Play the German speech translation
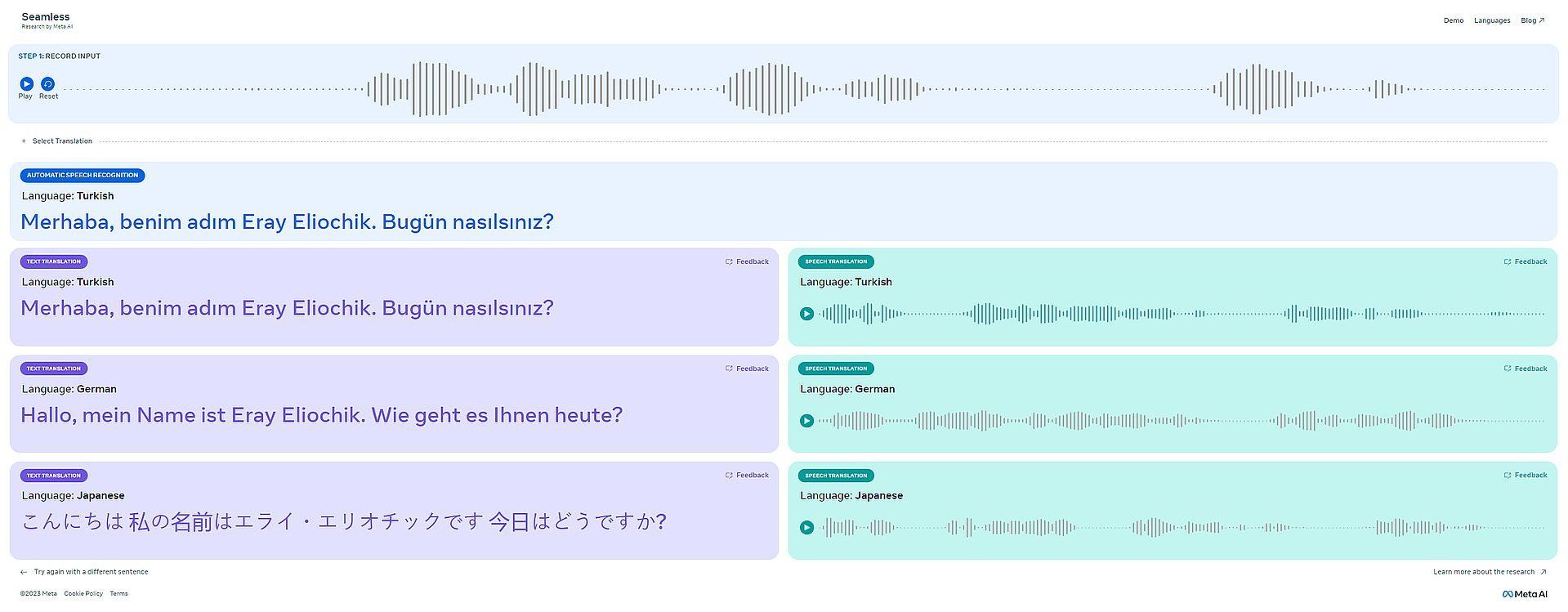Screen dimensions: 1568x612 (806, 421)
